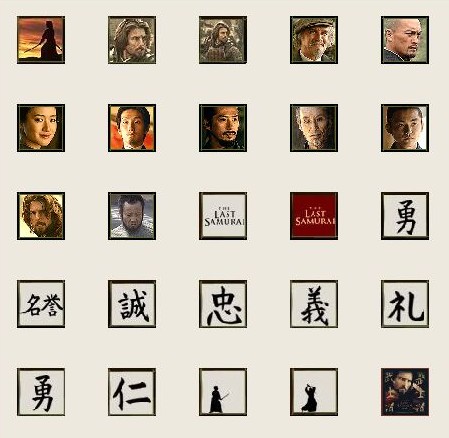Image resolution: width=449 pixels, height=438 pixels.
Task: Pick the 忠 kanji icon
Action: coord(223,304)
